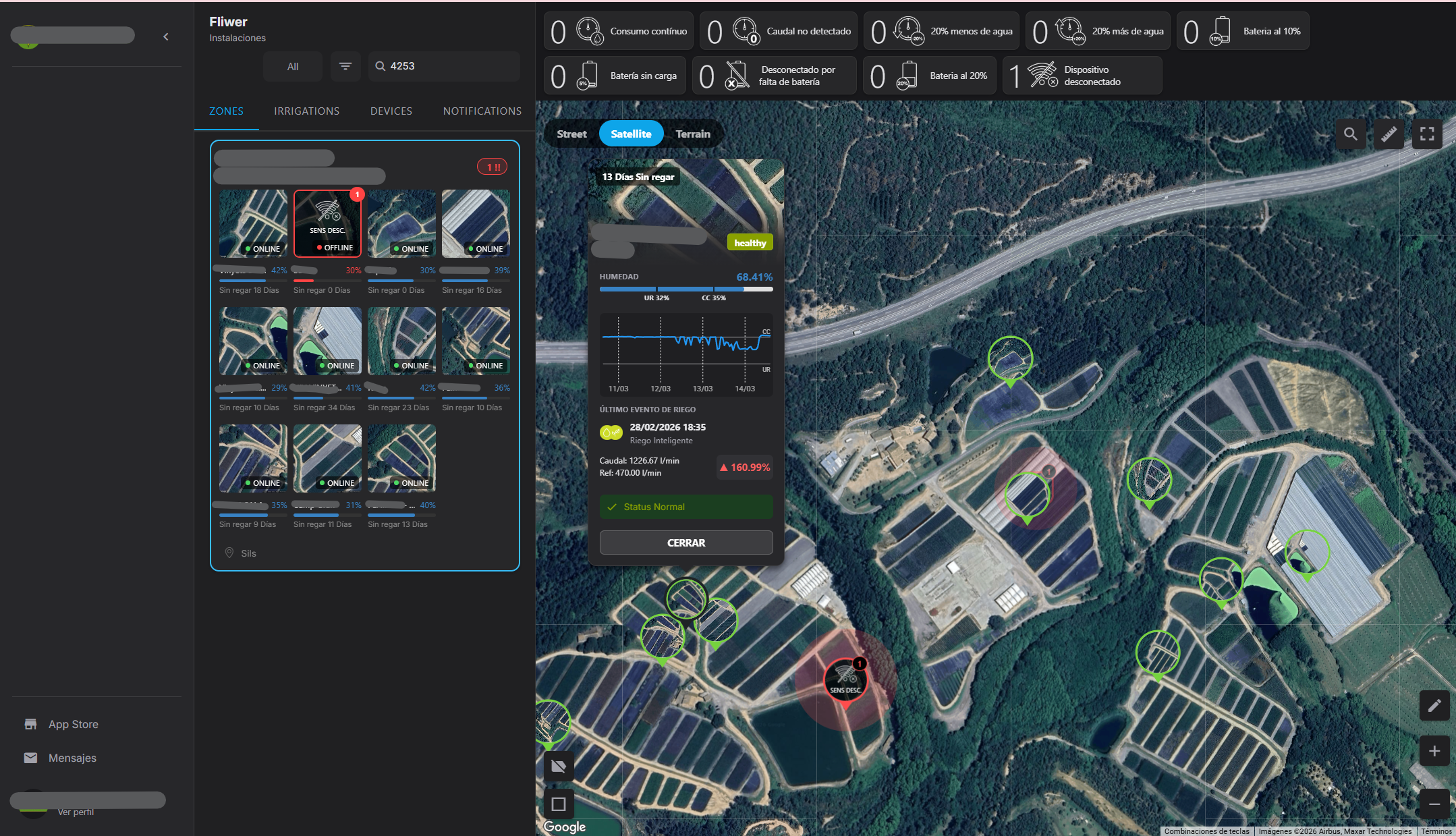1456x836 pixels.
Task: Open the All filter dropdown
Action: click(x=292, y=66)
